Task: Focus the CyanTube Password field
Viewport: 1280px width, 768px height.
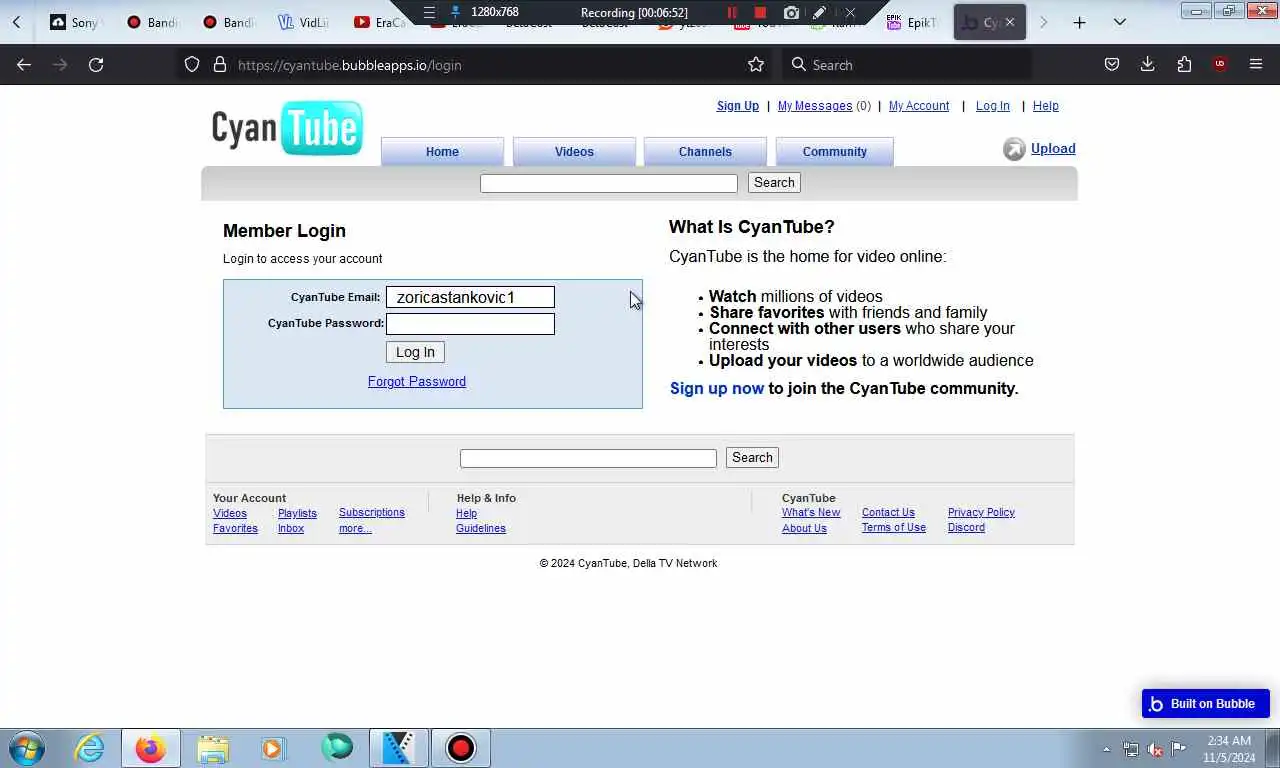Action: tap(470, 324)
